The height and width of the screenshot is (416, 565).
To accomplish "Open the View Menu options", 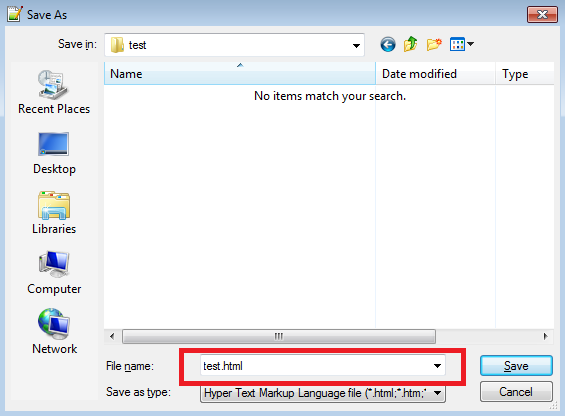I will tap(462, 44).
